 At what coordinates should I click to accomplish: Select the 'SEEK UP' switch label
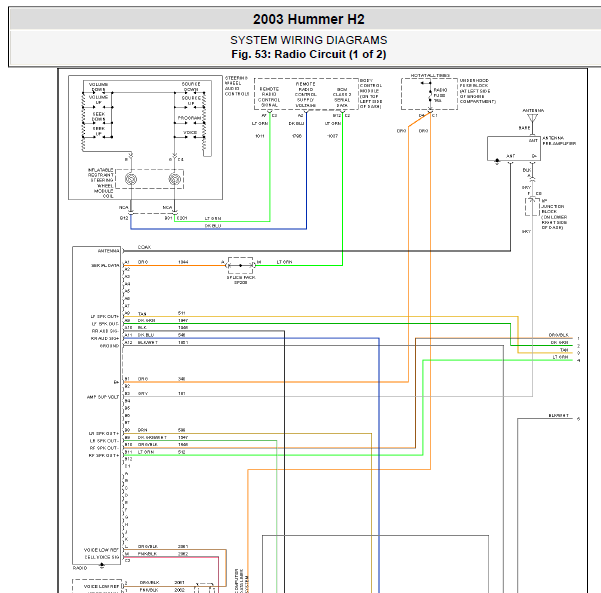[99, 131]
